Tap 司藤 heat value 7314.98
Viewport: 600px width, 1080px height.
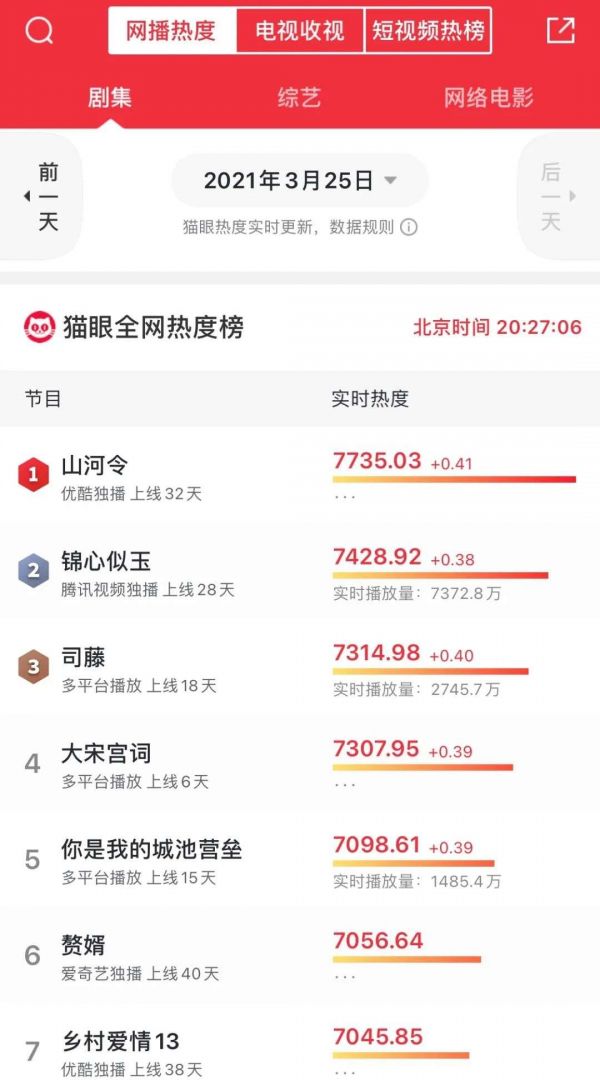pos(376,653)
